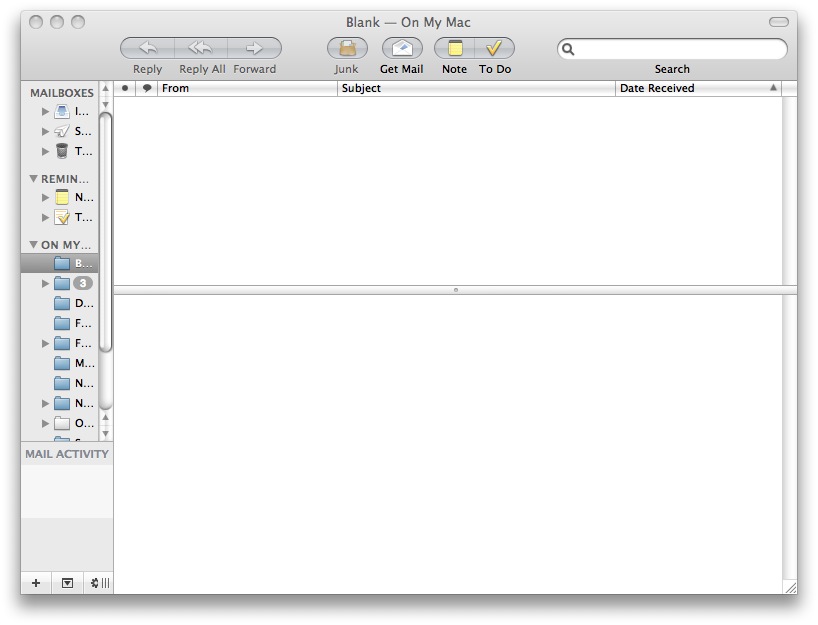This screenshot has height=625, width=818.
Task: Collapse the ON MY... section triangle
Action: [x=33, y=244]
